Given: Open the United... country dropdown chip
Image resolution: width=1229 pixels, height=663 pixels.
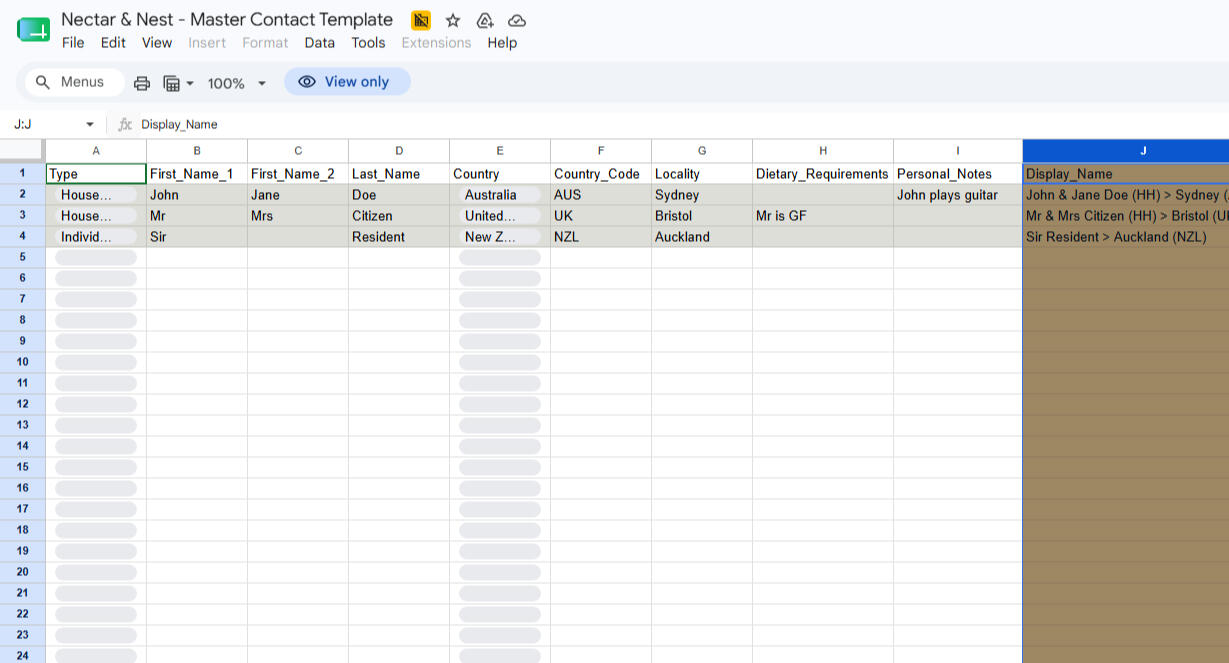Looking at the screenshot, I should click(x=500, y=216).
